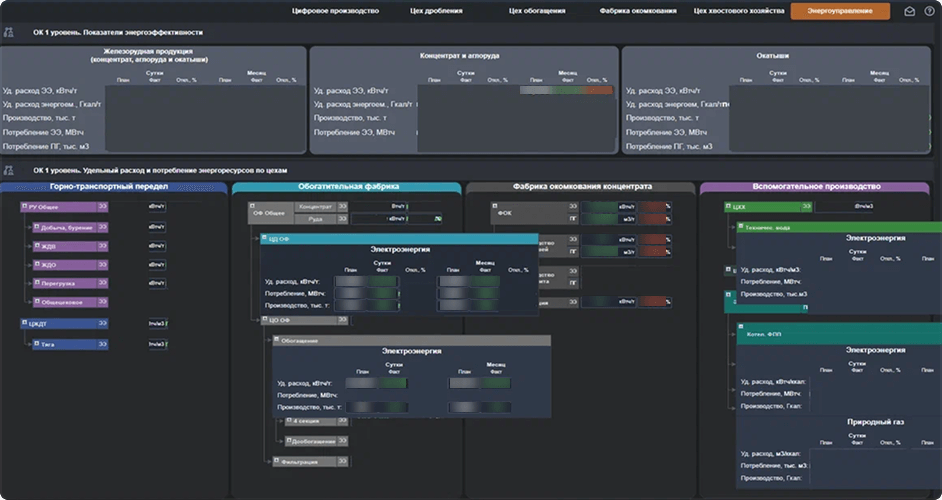This screenshot has height=500, width=942.
Task: Click ЭЭ badge on Добыча, бурение node
Action: click(103, 227)
